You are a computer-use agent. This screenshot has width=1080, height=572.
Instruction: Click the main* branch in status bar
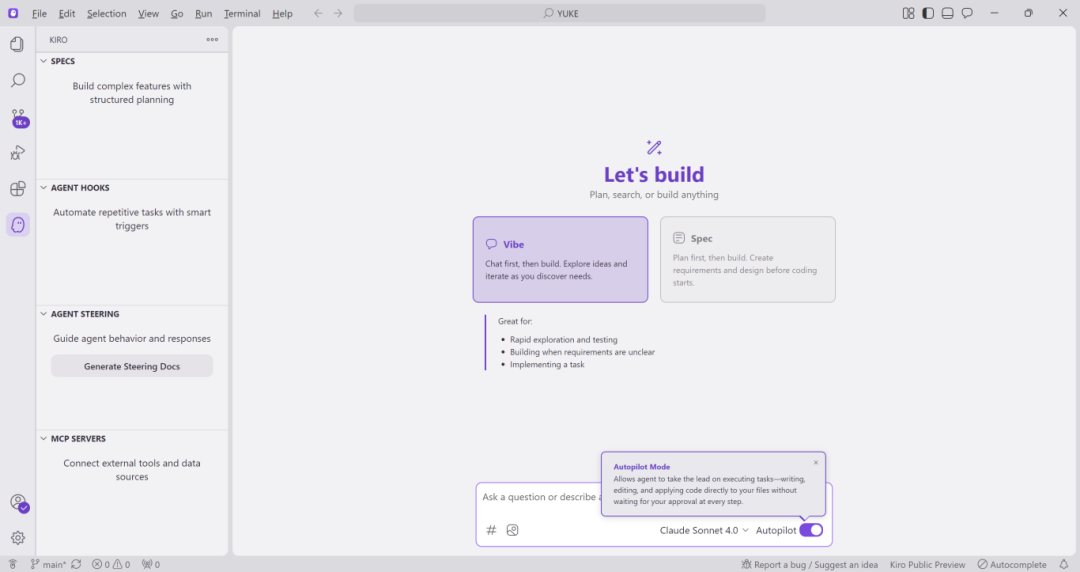(x=48, y=564)
